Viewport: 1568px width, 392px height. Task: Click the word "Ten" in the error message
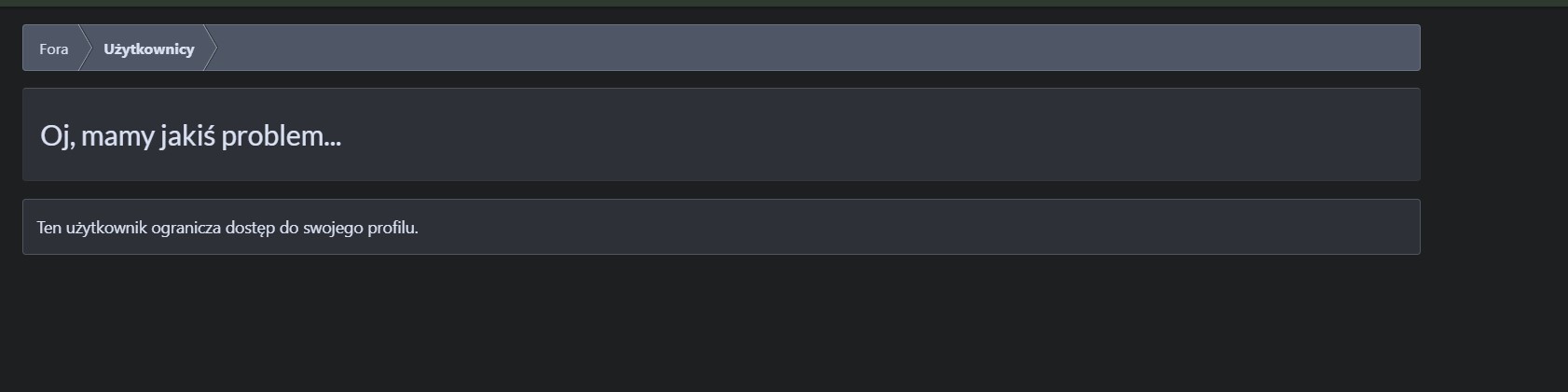coord(48,228)
